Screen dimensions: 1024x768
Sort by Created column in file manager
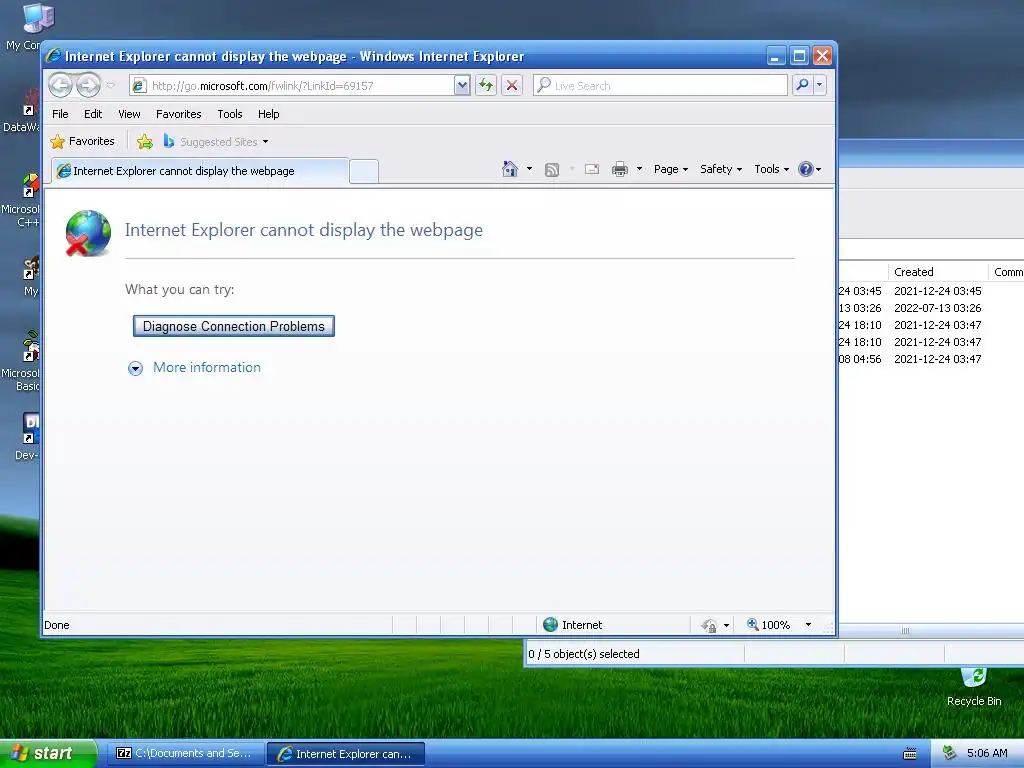click(938, 272)
